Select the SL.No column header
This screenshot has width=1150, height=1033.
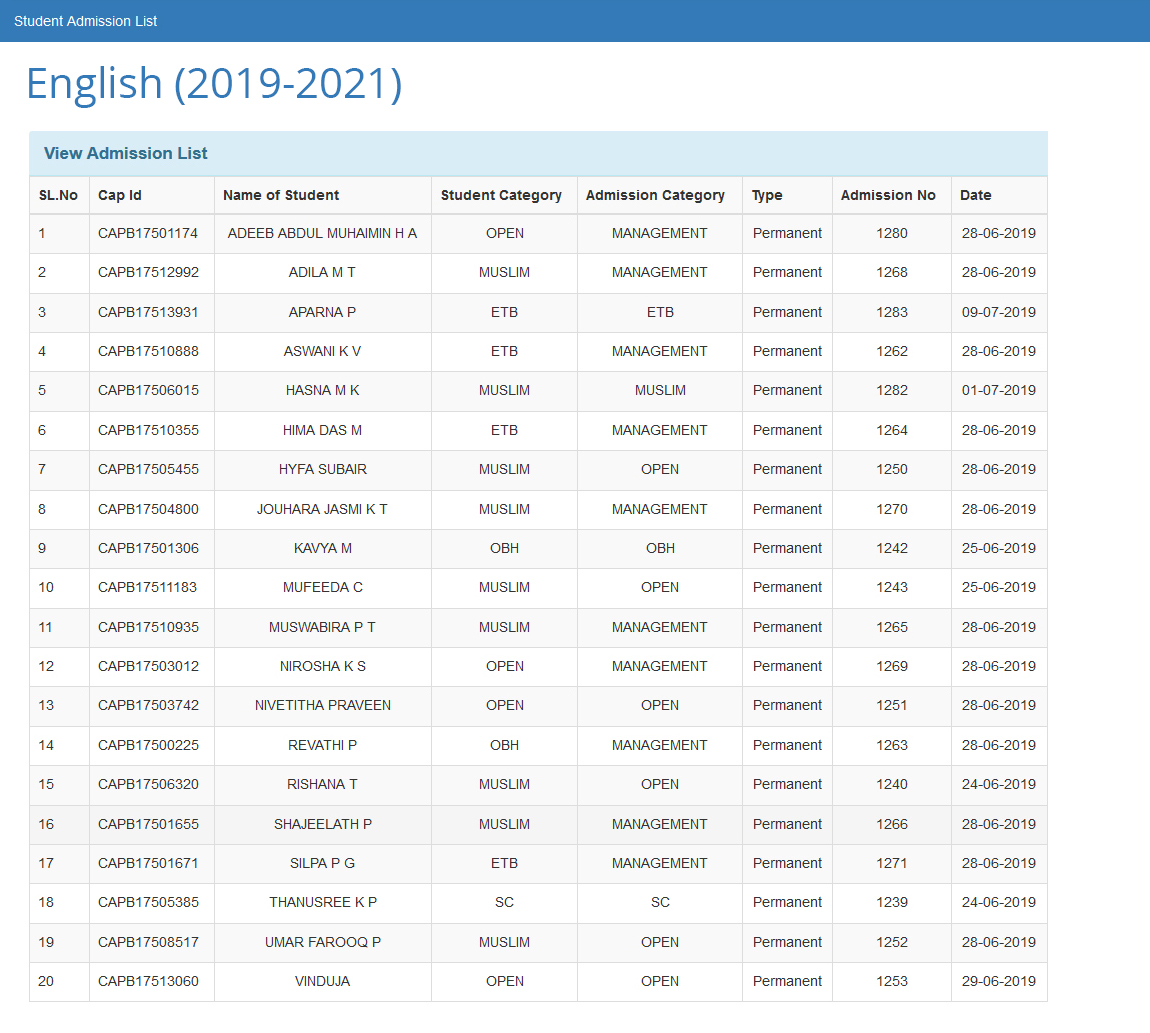[x=58, y=195]
